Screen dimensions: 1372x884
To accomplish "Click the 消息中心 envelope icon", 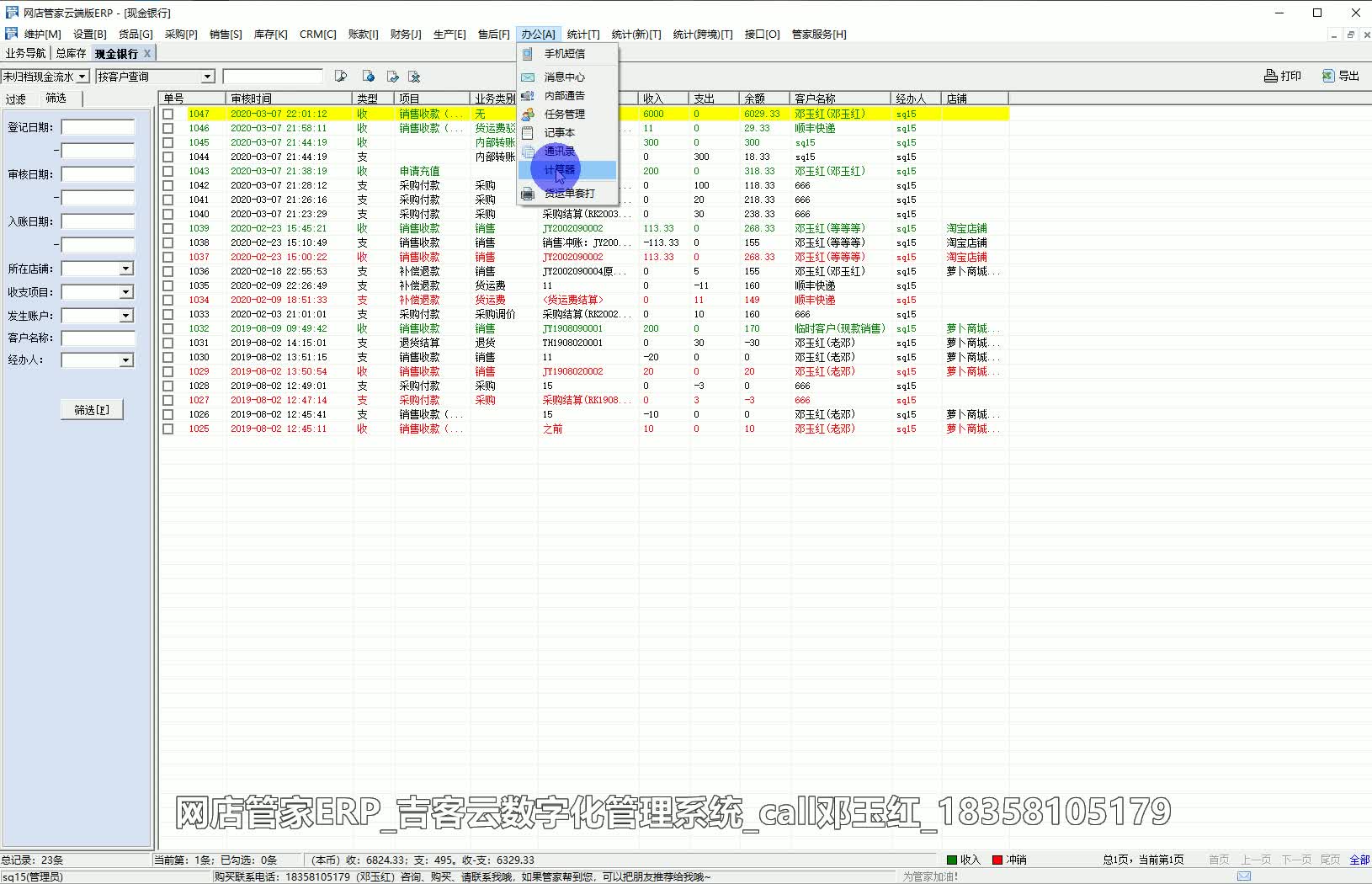I will [x=528, y=77].
